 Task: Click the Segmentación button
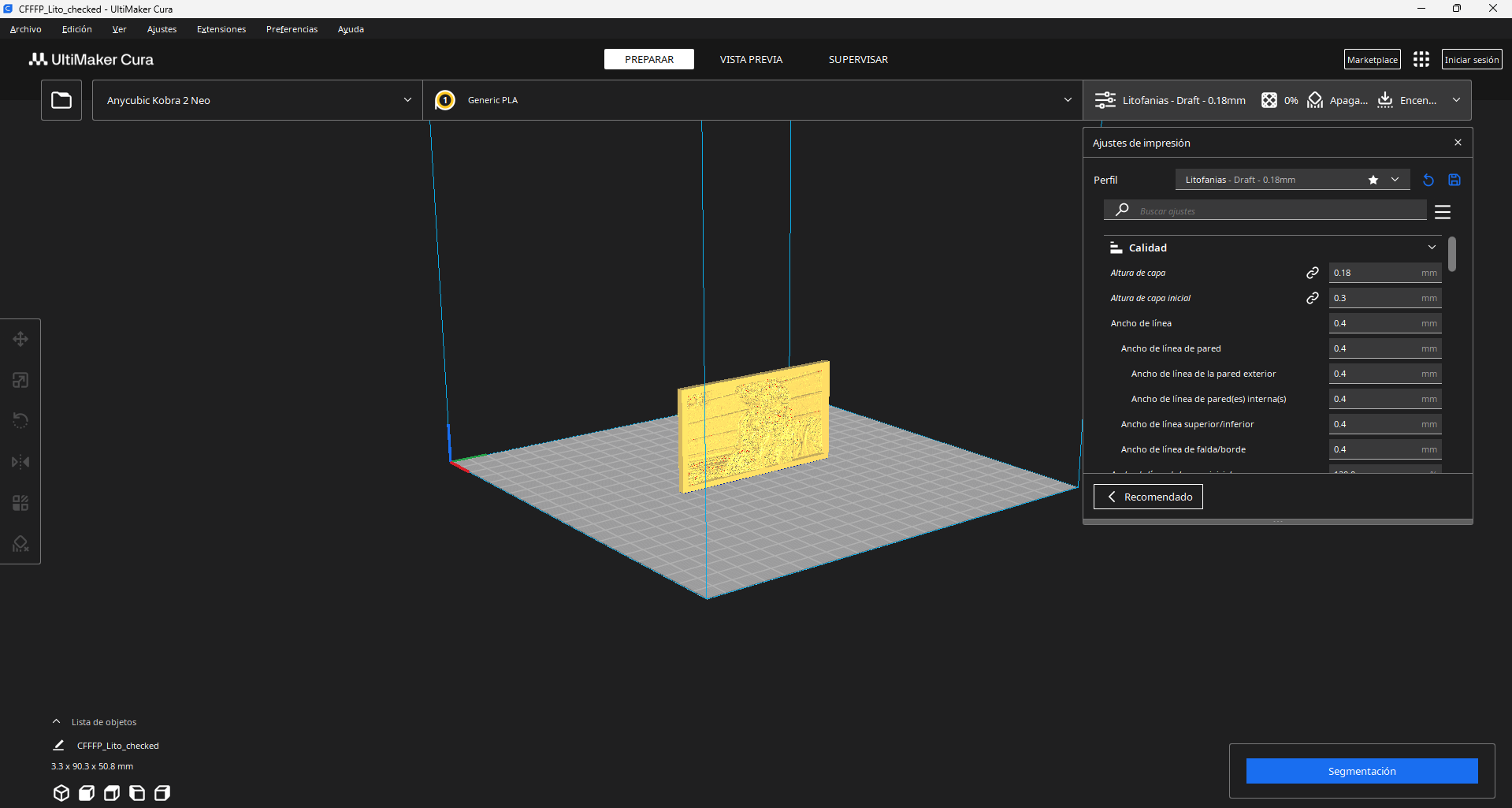(x=1362, y=771)
